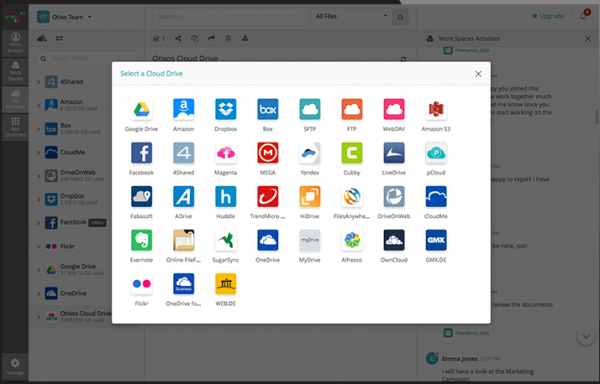Choose the HiDrive icon
Image resolution: width=600 pixels, height=384 pixels.
(310, 197)
